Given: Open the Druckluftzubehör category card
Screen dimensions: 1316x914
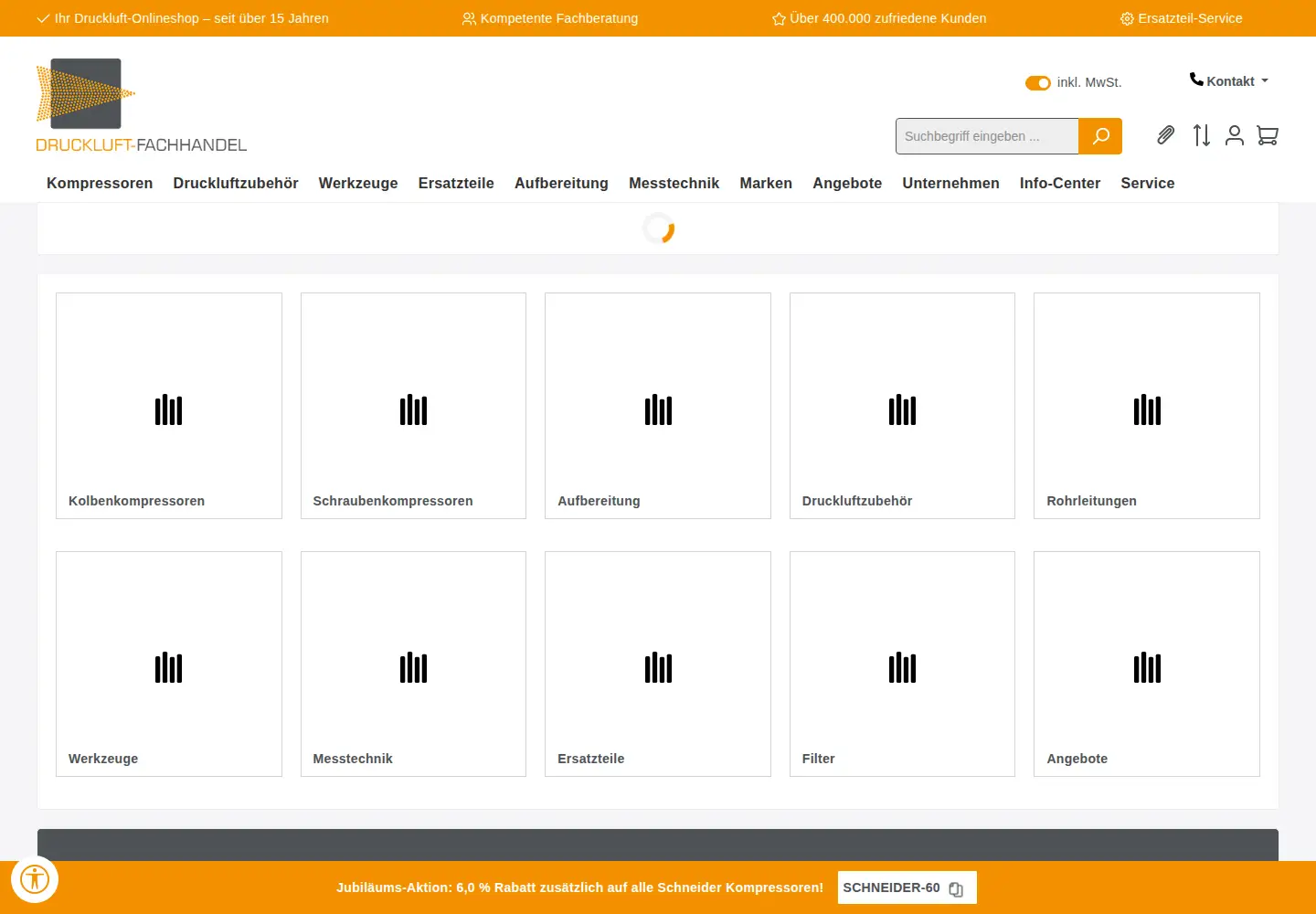Looking at the screenshot, I should [x=902, y=406].
